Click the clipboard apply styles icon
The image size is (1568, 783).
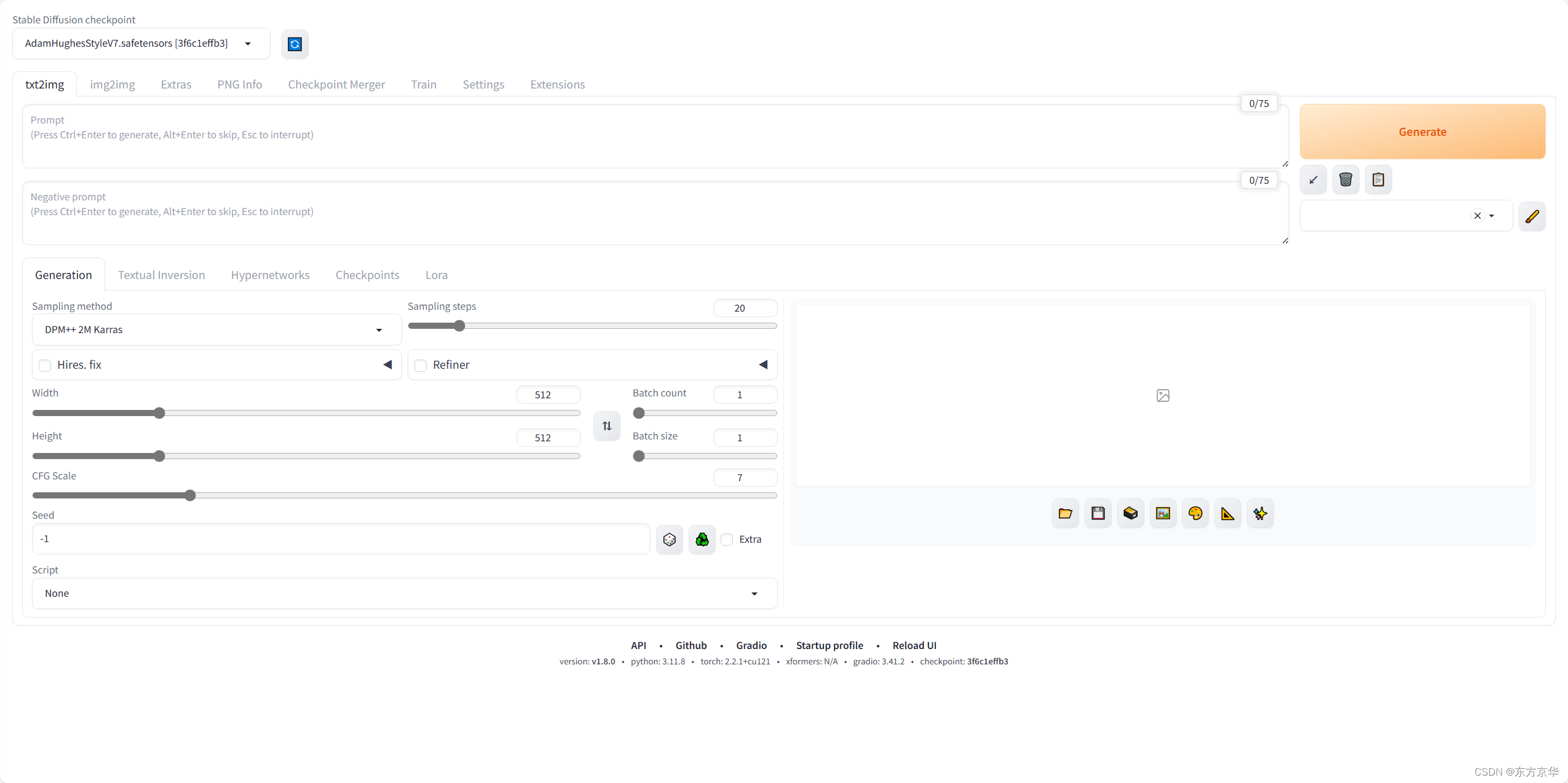[x=1378, y=179]
